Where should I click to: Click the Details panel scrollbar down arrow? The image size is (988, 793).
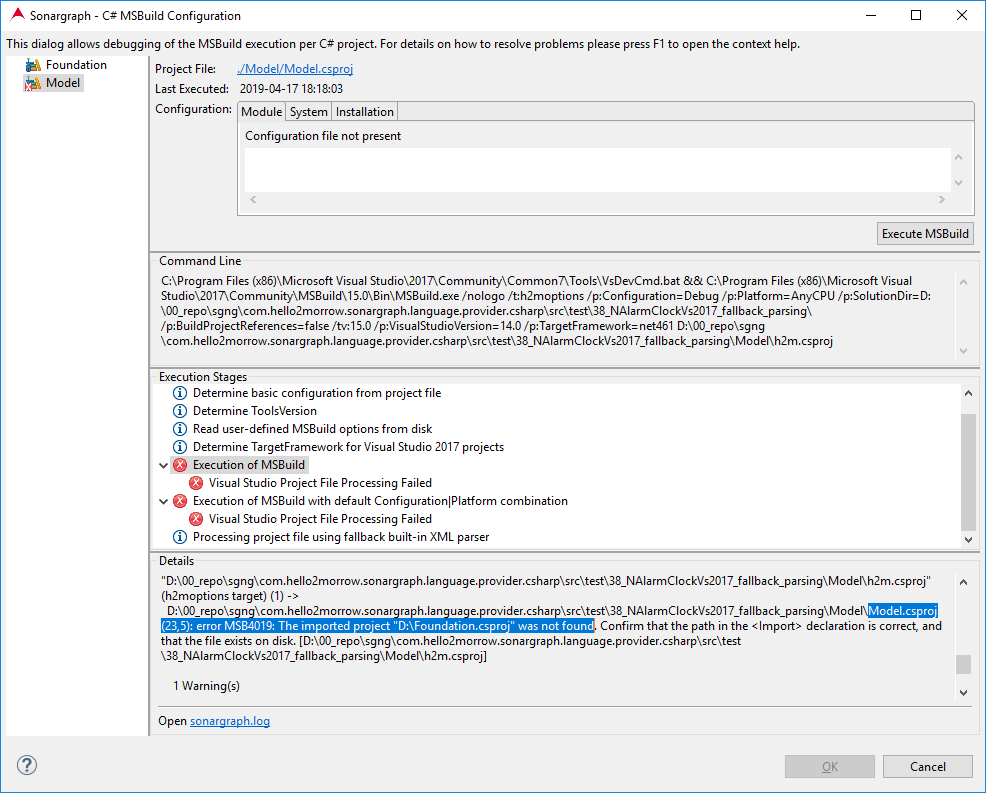pos(963,692)
